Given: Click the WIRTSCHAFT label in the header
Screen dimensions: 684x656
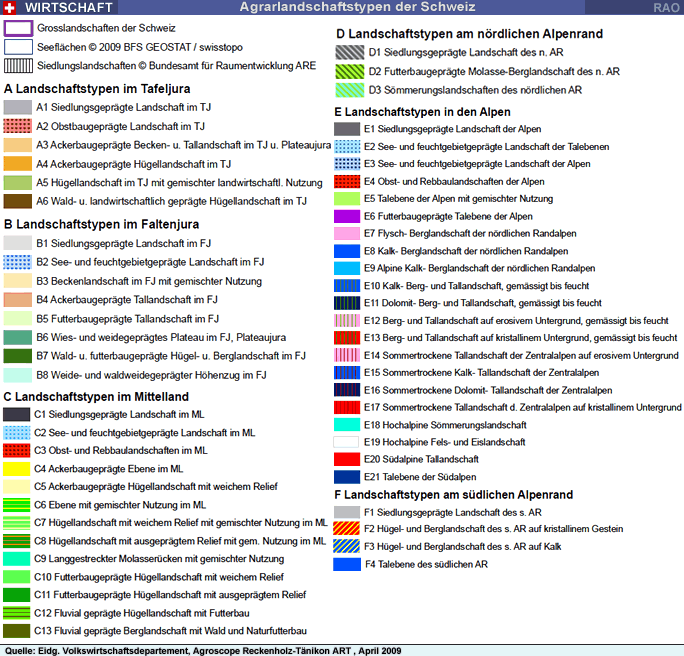Looking at the screenshot, I should click(x=62, y=8).
